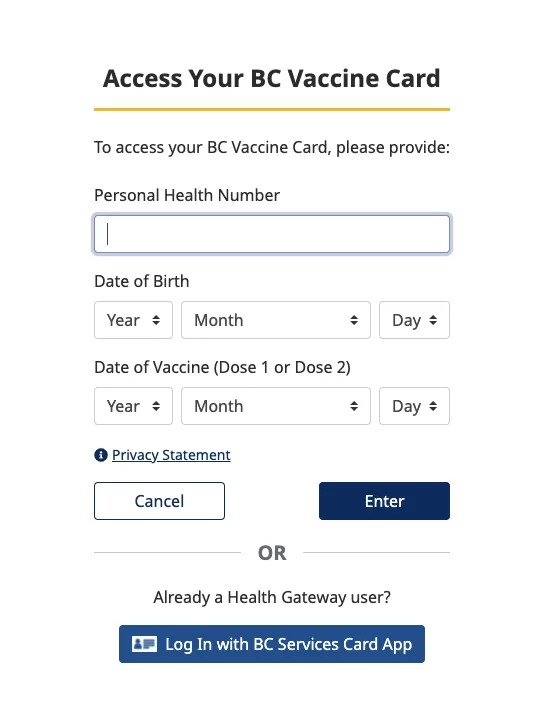Viewport: 542px width, 724px height.
Task: Focus the Personal Health Number field
Action: (272, 234)
